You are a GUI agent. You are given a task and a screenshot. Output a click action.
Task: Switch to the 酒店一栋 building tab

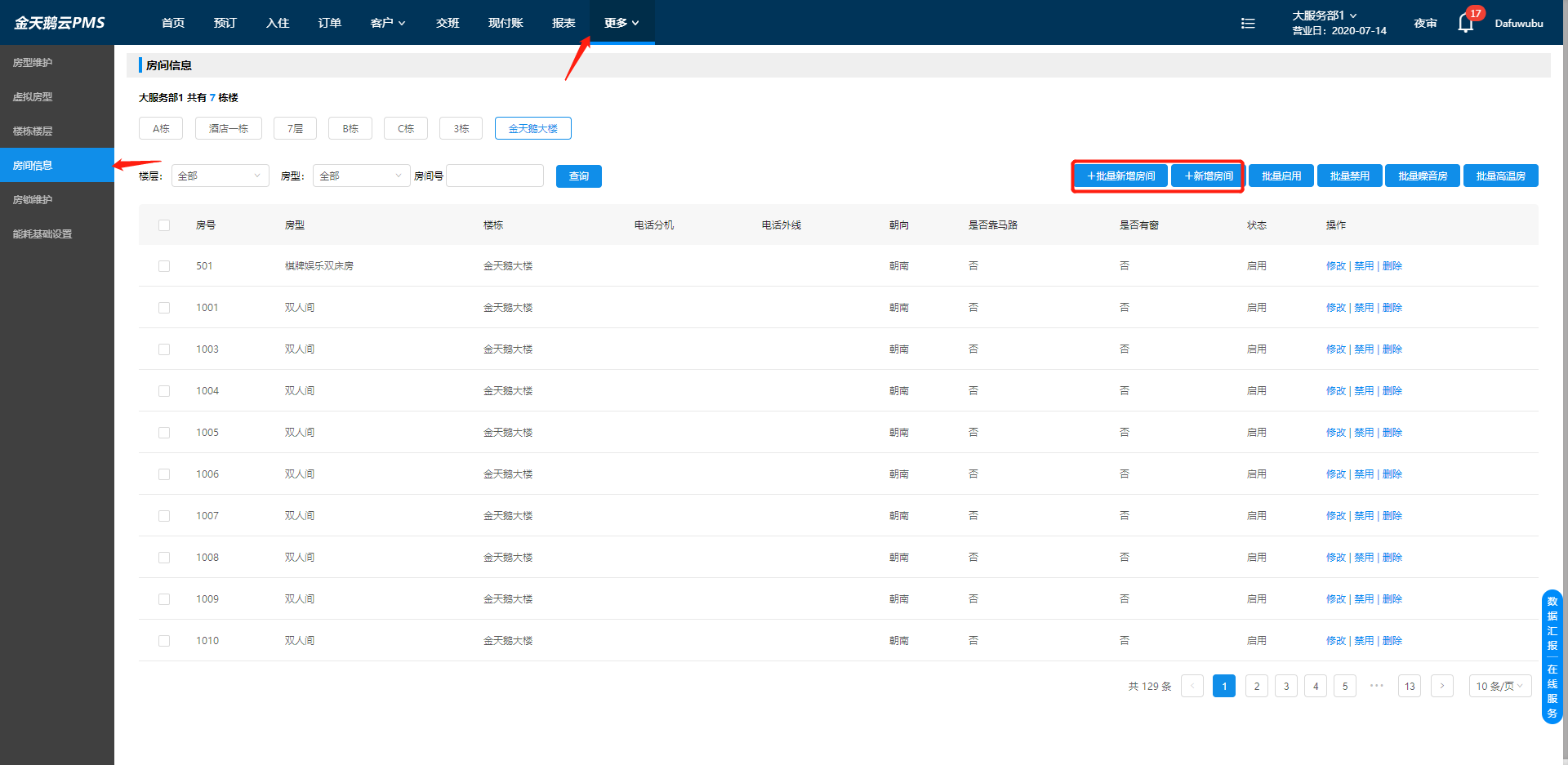pos(229,128)
